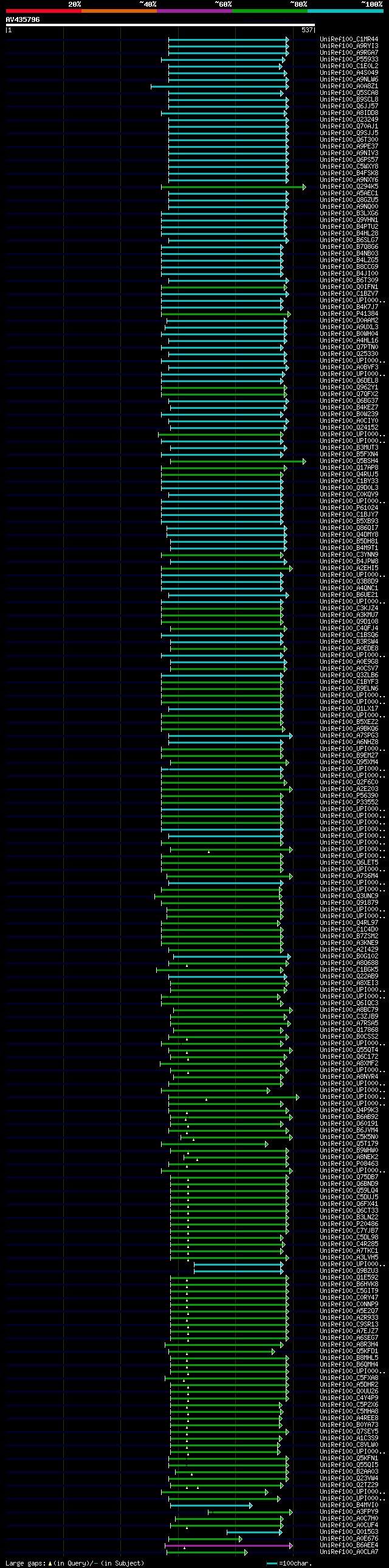This screenshot has height=1568, width=389.
Task: Select label UniRef100_B0G102
Action: [x=349, y=956]
